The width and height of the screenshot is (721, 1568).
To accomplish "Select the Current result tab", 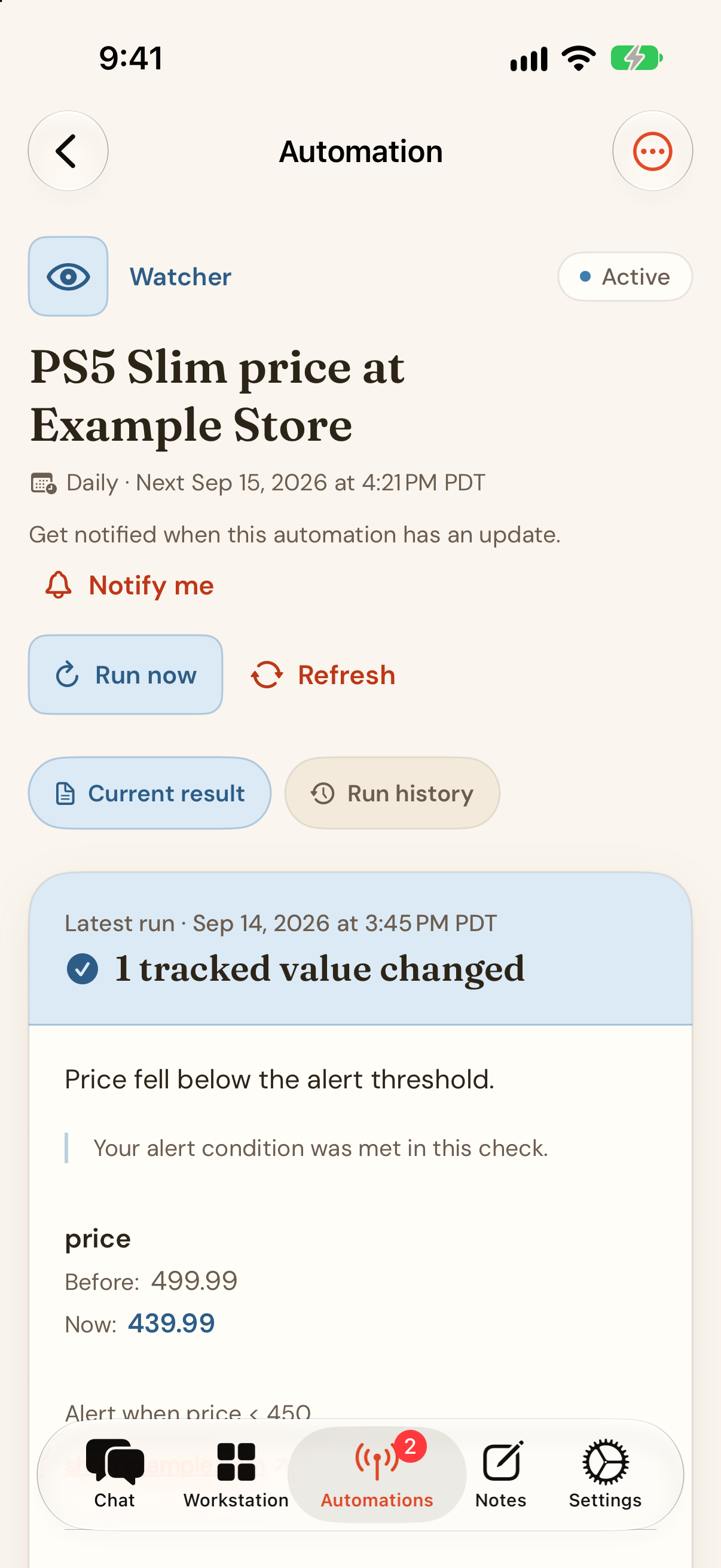I will click(149, 793).
